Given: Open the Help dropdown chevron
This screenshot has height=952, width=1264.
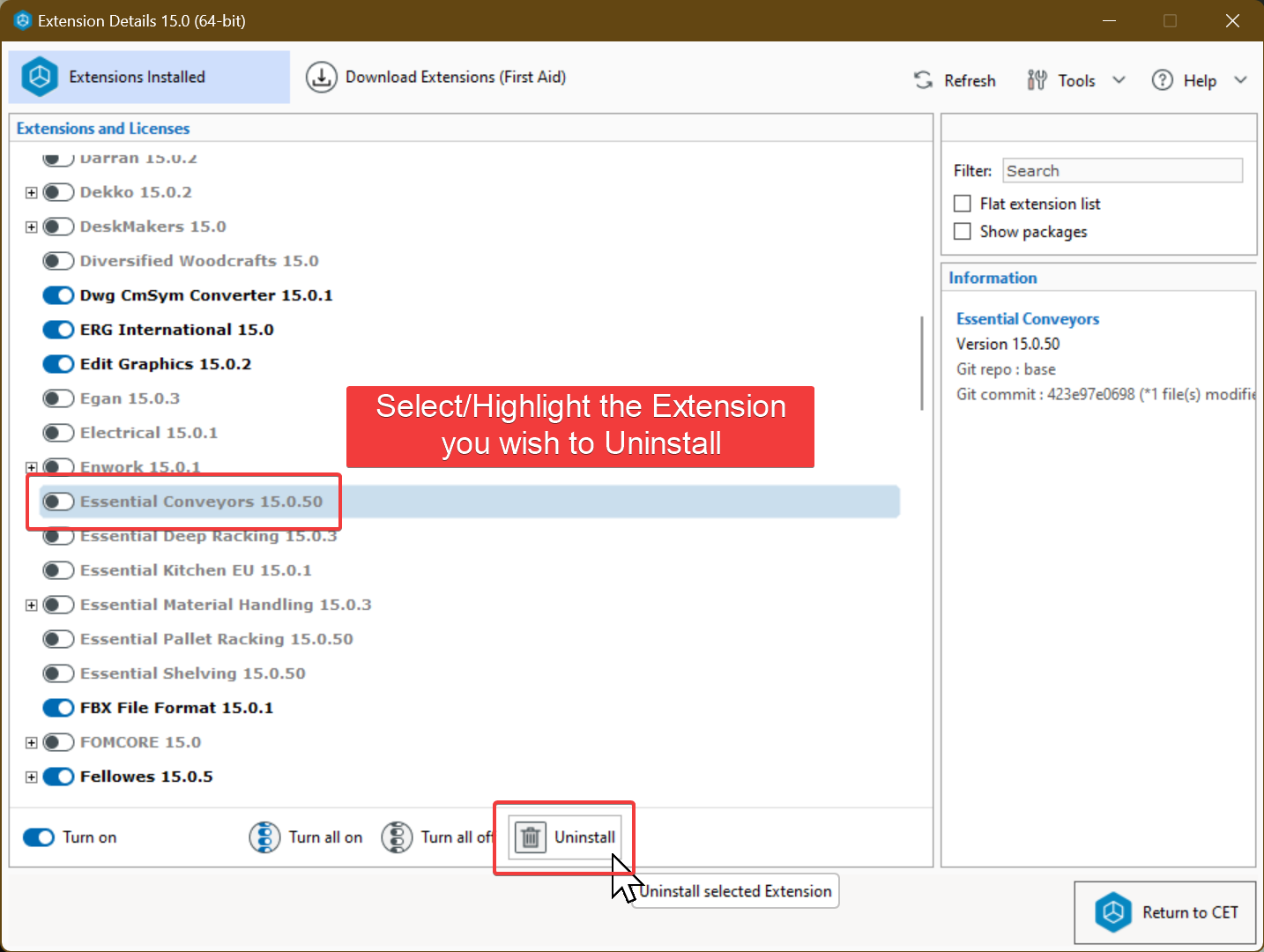Looking at the screenshot, I should 1240,79.
